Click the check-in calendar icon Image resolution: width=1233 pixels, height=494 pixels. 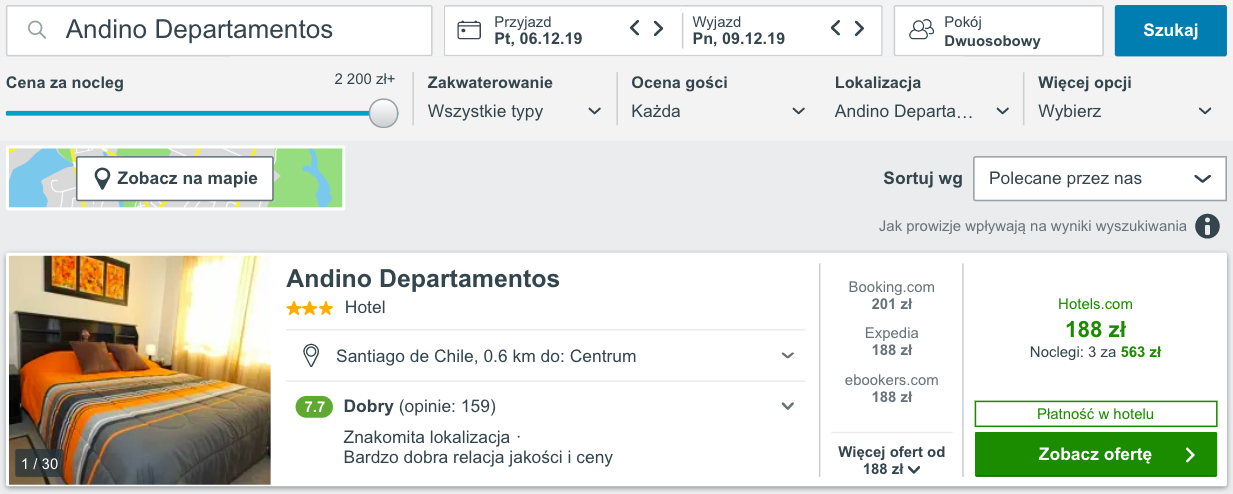point(469,30)
